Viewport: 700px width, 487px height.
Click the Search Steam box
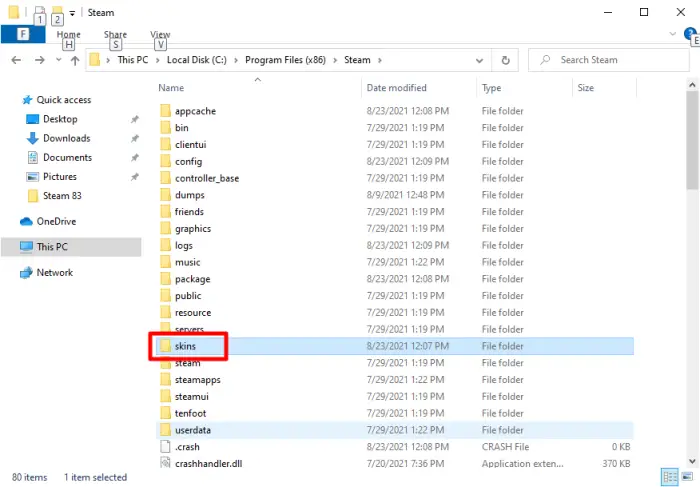(608, 60)
